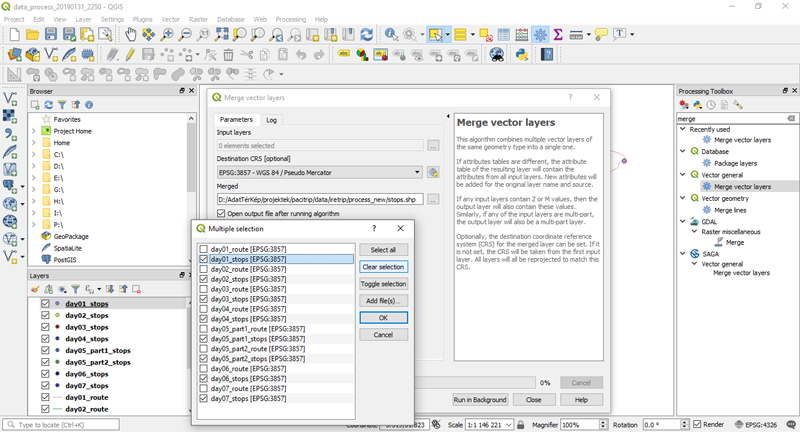Activate the Zoom In magnifier tool
The height and width of the screenshot is (432, 800).
click(x=167, y=35)
